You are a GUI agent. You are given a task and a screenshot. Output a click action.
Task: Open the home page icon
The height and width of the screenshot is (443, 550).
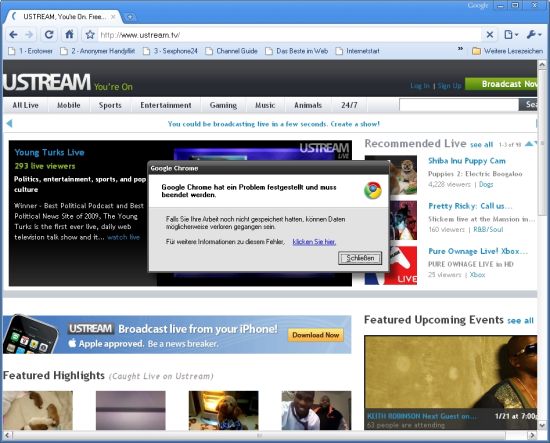point(69,34)
